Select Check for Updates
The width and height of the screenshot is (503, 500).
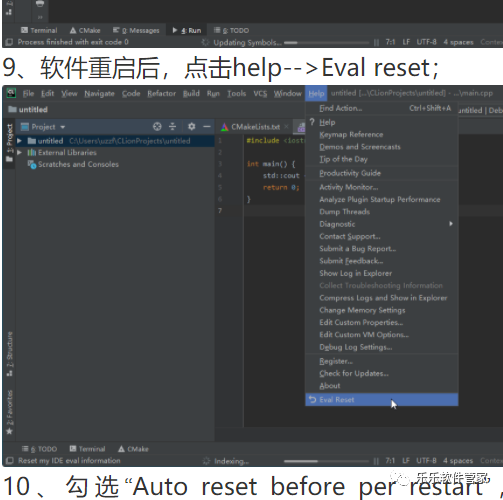click(x=382, y=374)
